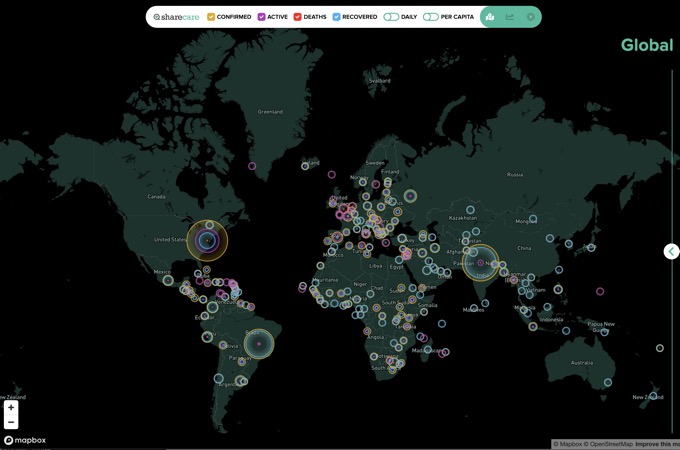Viewport: 680px width, 450px height.
Task: Click the Canada map label
Action: click(156, 197)
